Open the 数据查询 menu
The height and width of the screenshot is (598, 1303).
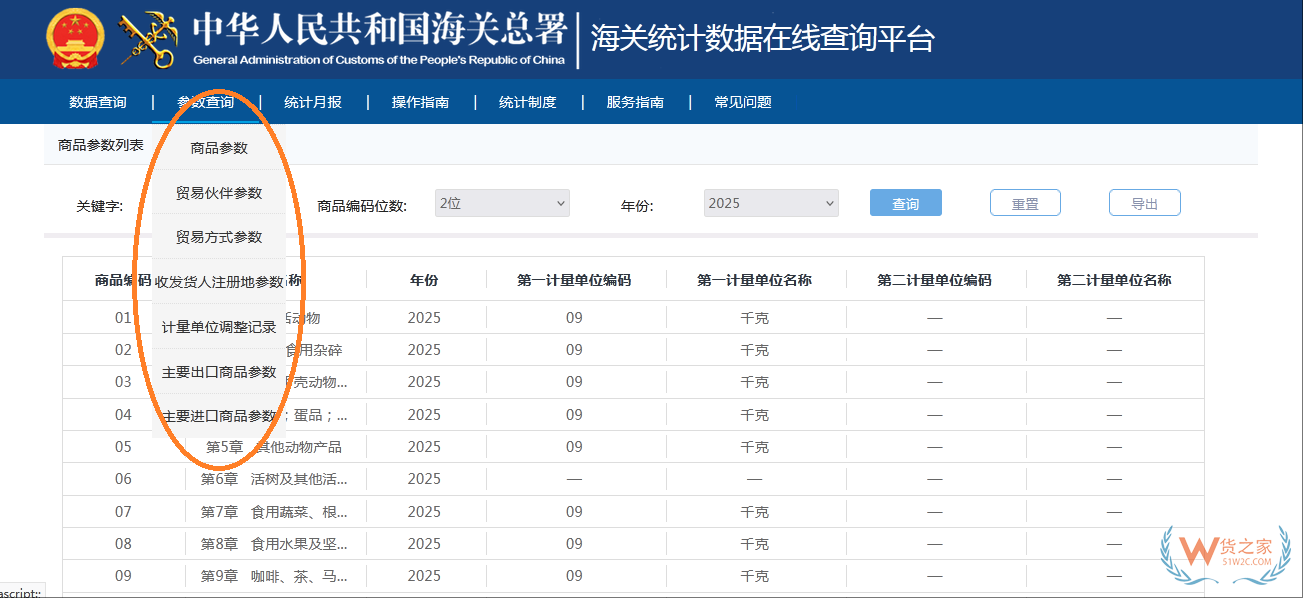click(x=96, y=101)
